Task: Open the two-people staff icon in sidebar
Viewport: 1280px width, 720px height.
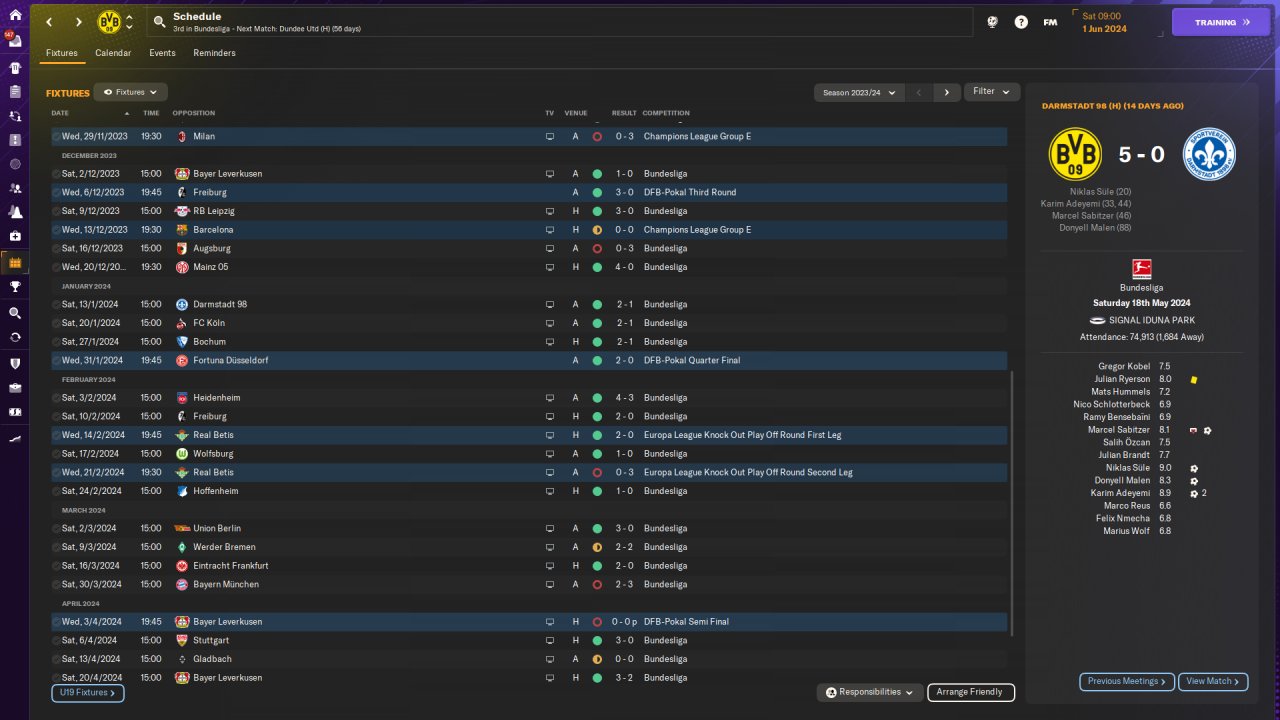Action: pos(15,188)
